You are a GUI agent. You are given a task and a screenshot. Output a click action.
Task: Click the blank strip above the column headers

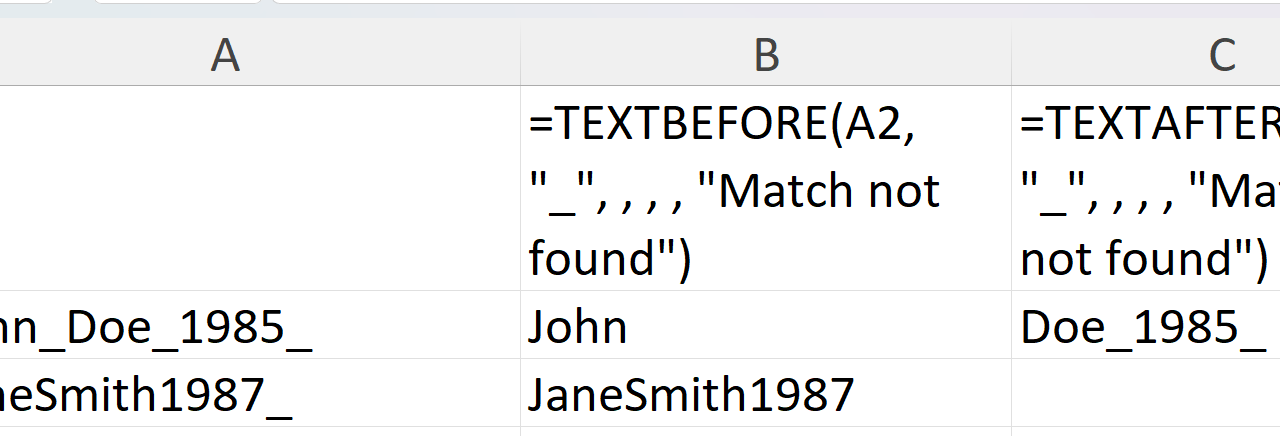coord(640,10)
